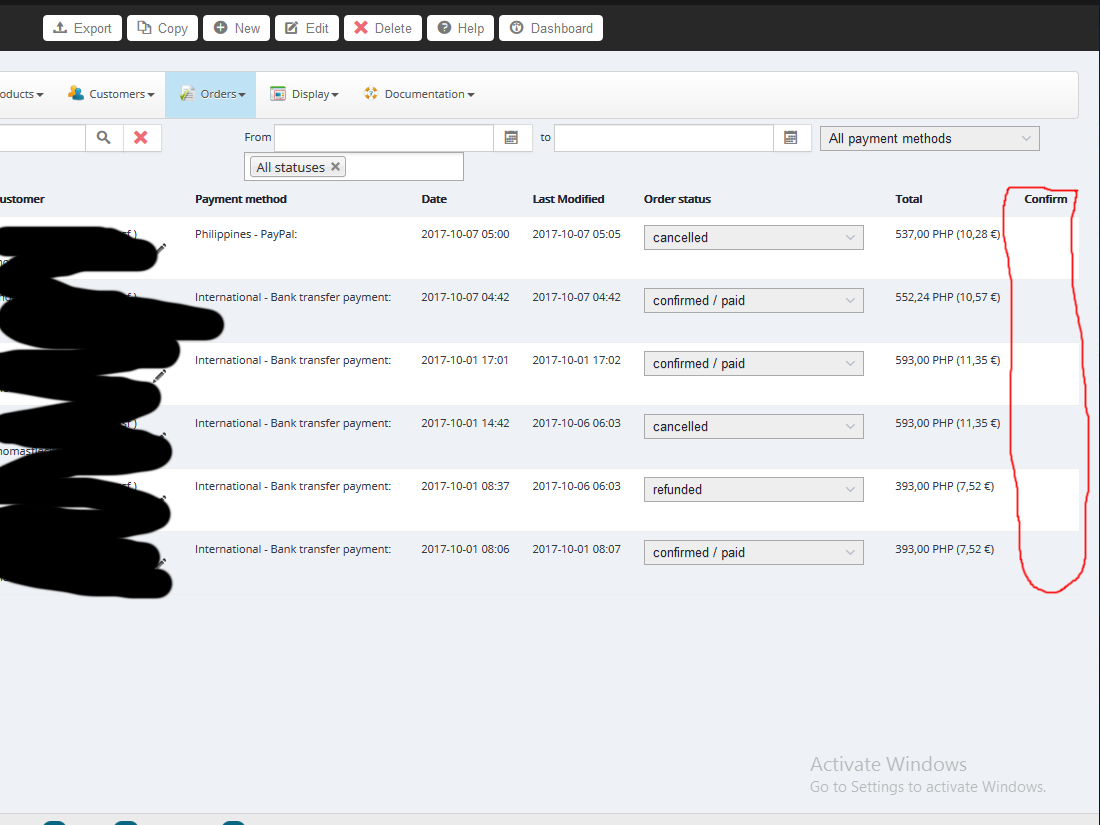Viewport: 1100px width, 825px height.
Task: Sort by Total column header
Action: (908, 199)
